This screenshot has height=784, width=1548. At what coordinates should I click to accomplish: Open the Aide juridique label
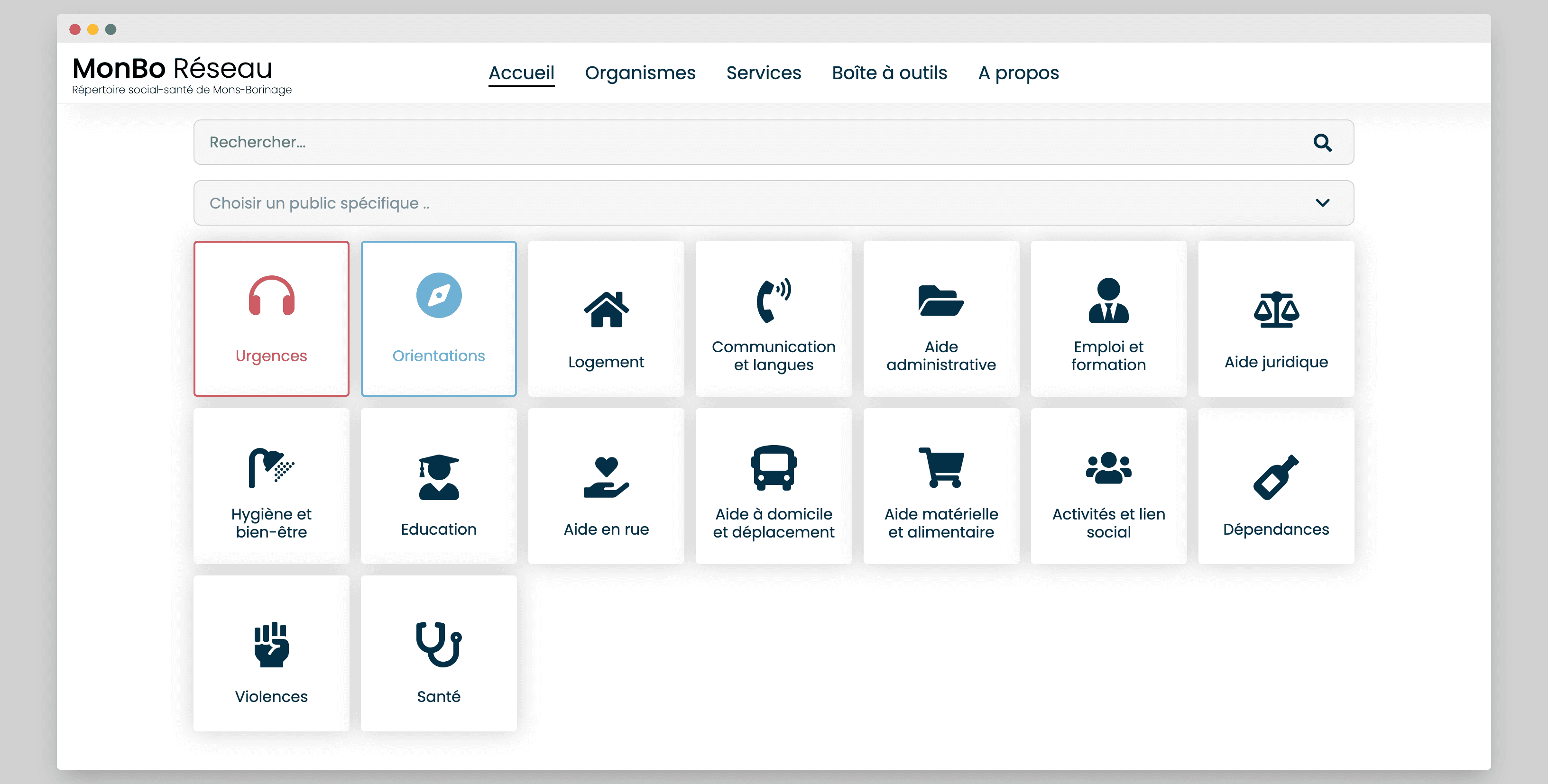tap(1276, 362)
